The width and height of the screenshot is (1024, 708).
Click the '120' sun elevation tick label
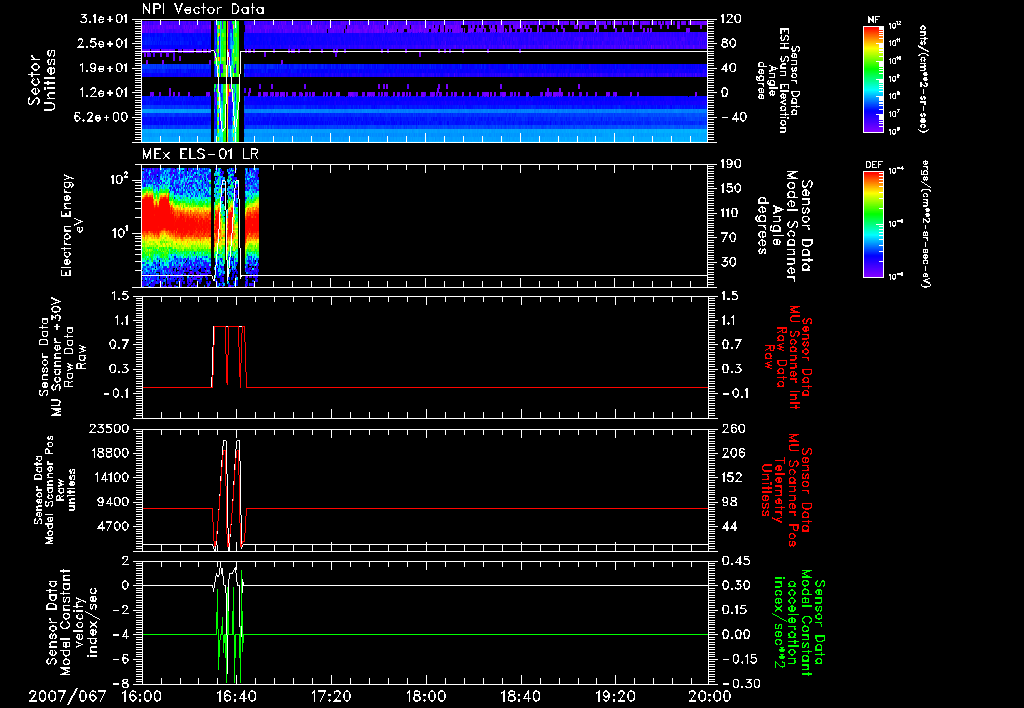[731, 19]
